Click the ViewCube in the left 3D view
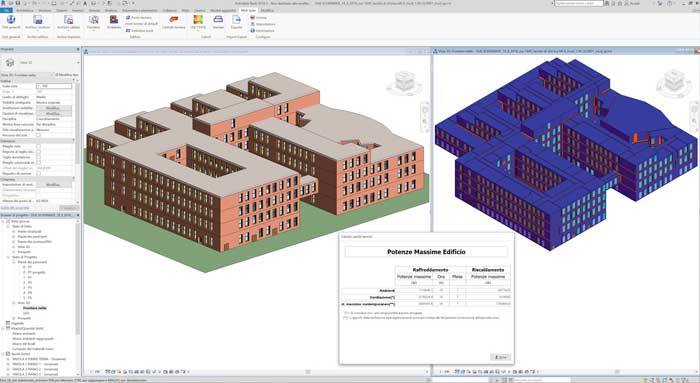This screenshot has width=700, height=383. pos(404,83)
